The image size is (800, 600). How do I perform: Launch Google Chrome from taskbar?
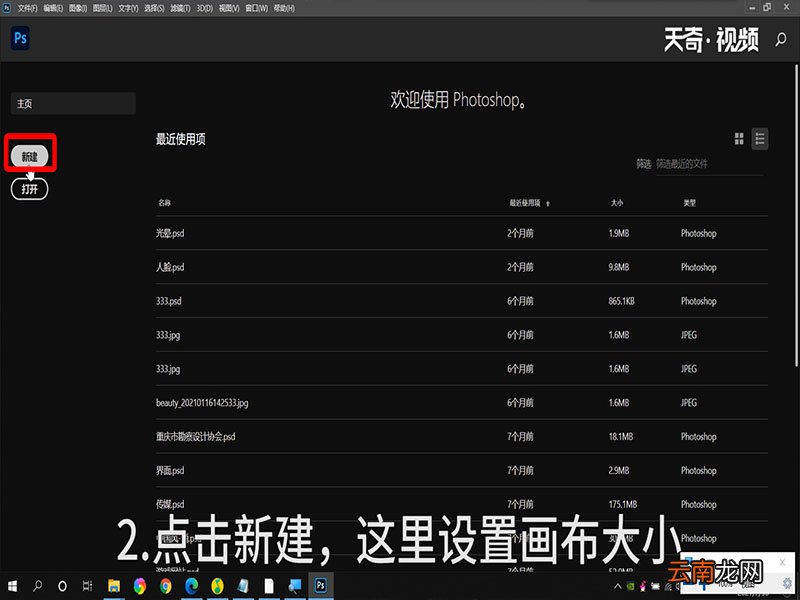(165, 586)
